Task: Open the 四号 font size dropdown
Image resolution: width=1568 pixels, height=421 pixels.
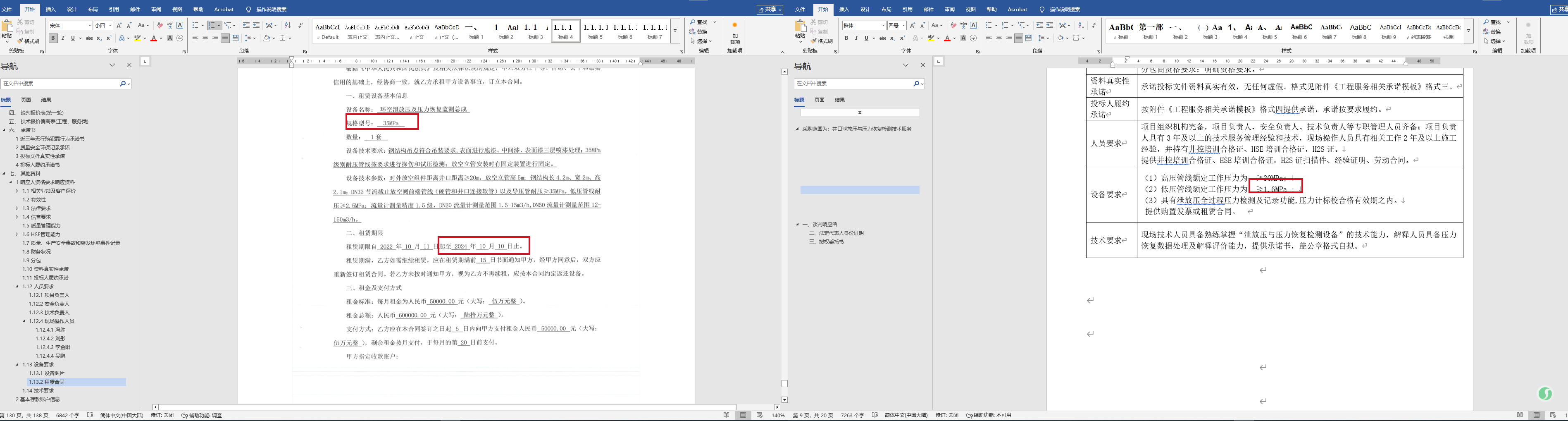Action: click(904, 26)
